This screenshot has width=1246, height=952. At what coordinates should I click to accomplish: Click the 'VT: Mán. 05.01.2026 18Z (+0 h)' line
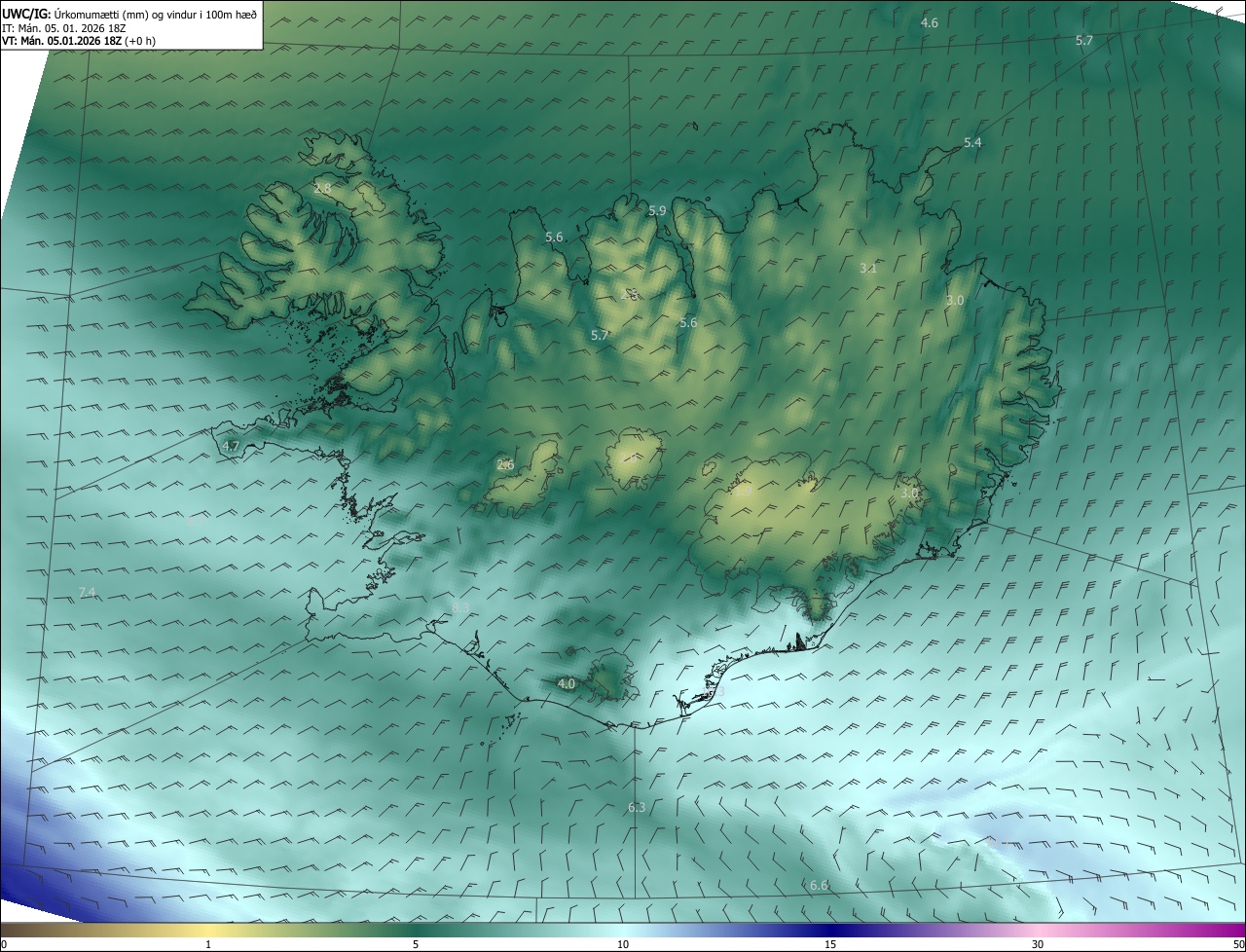click(x=79, y=41)
